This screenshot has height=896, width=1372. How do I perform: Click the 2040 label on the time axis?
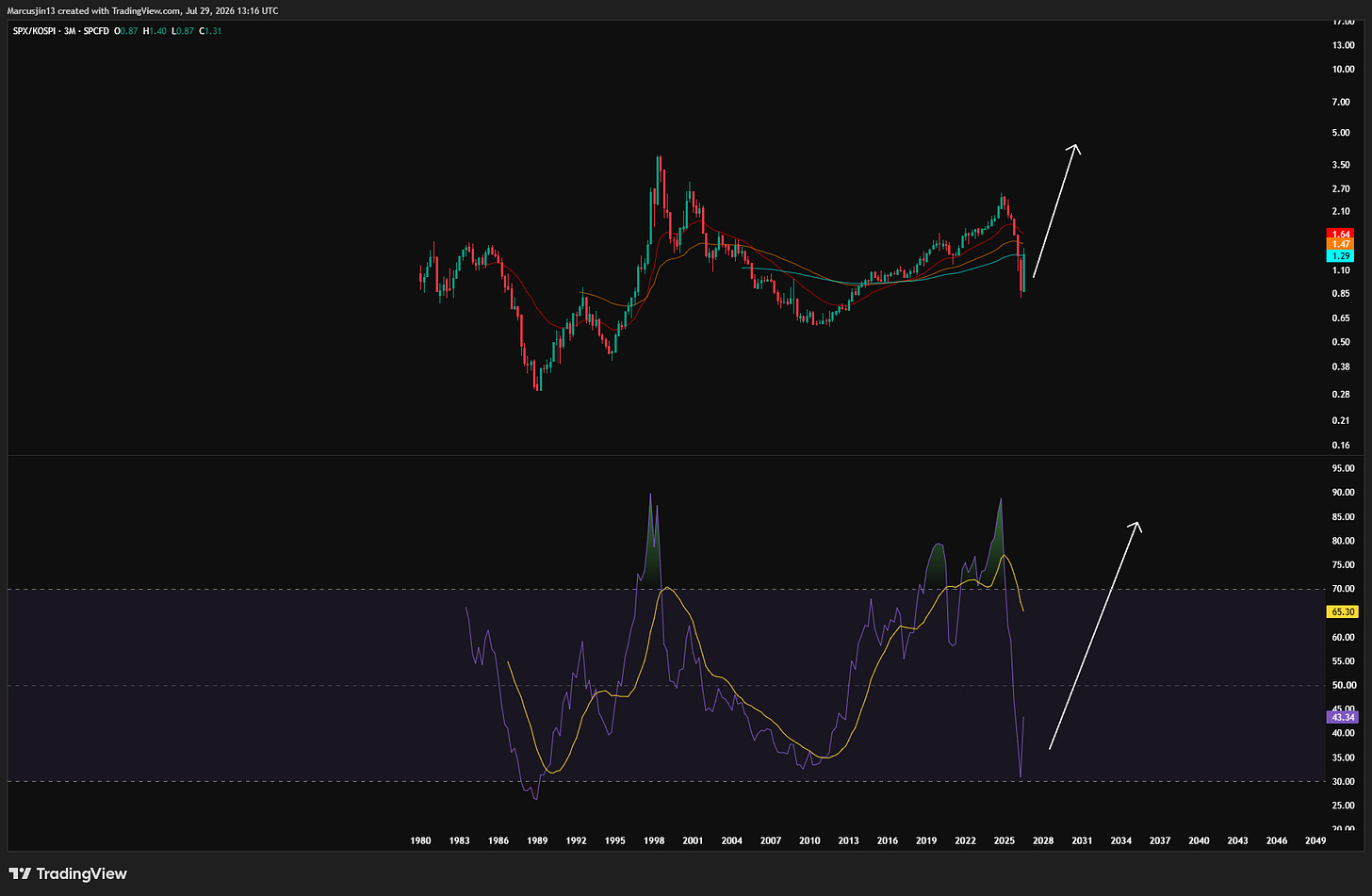click(x=1199, y=840)
